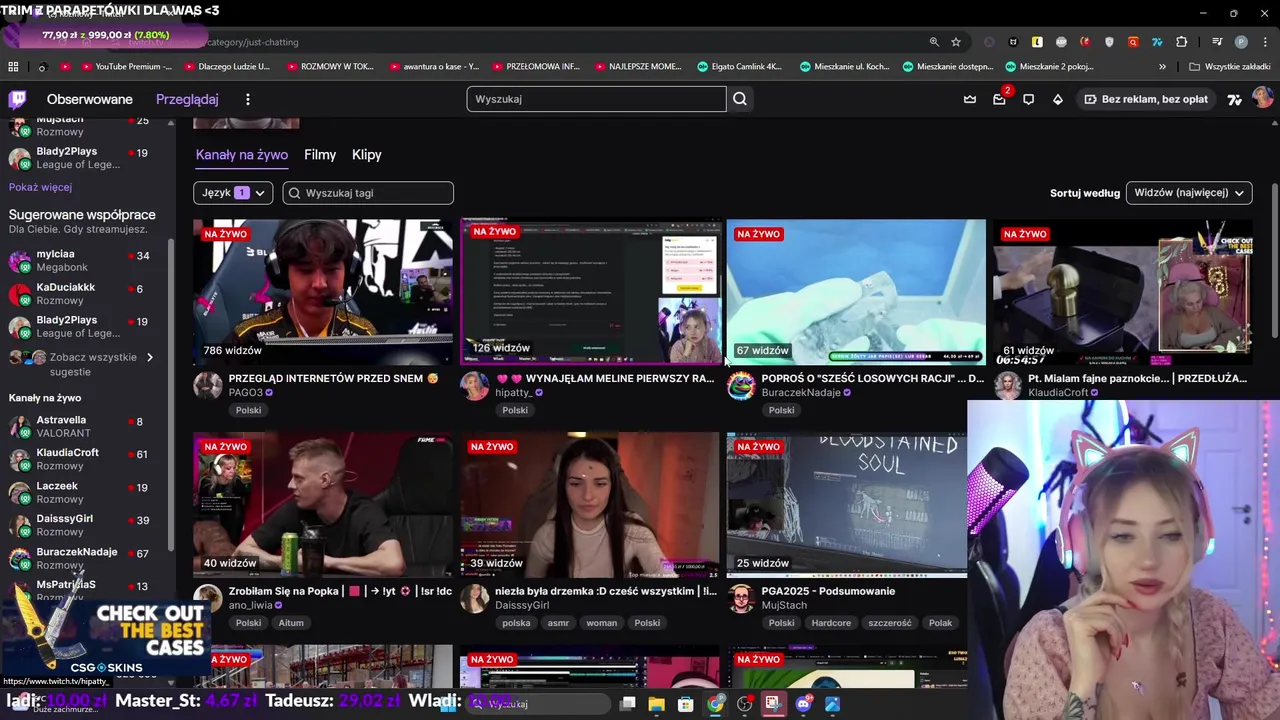Image resolution: width=1280 pixels, height=720 pixels.
Task: Go to Obserwowane in the top navigation
Action: tap(90, 99)
